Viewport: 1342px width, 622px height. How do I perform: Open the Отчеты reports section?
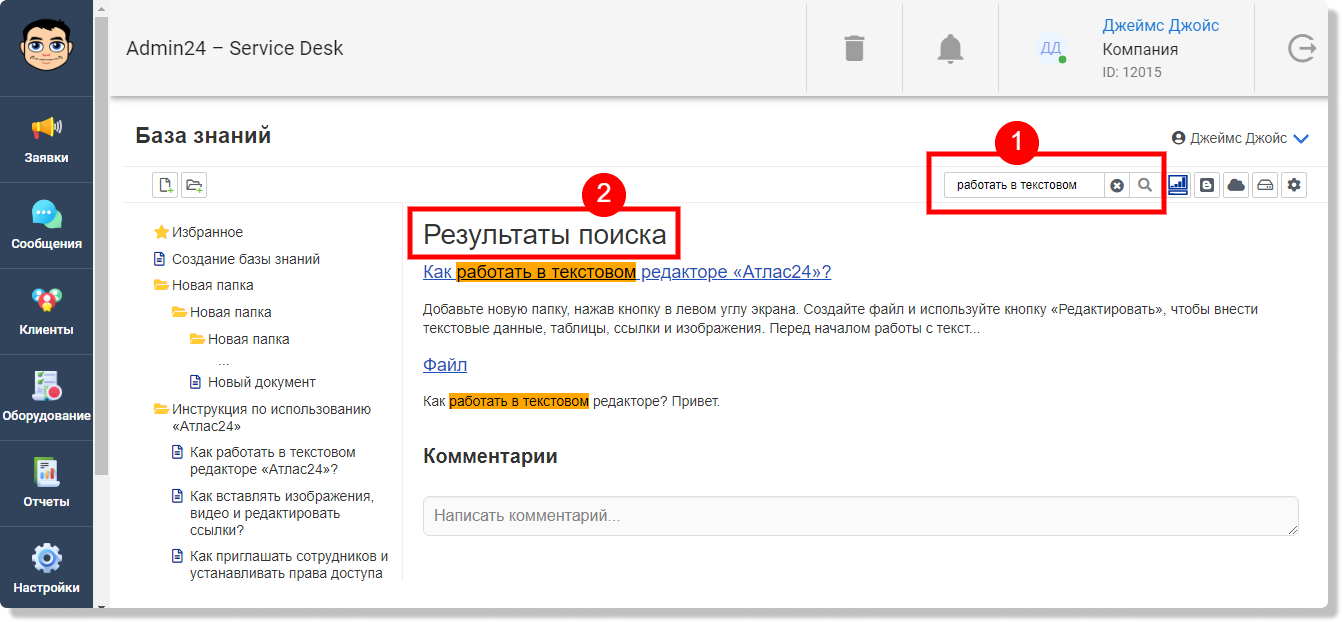click(46, 484)
